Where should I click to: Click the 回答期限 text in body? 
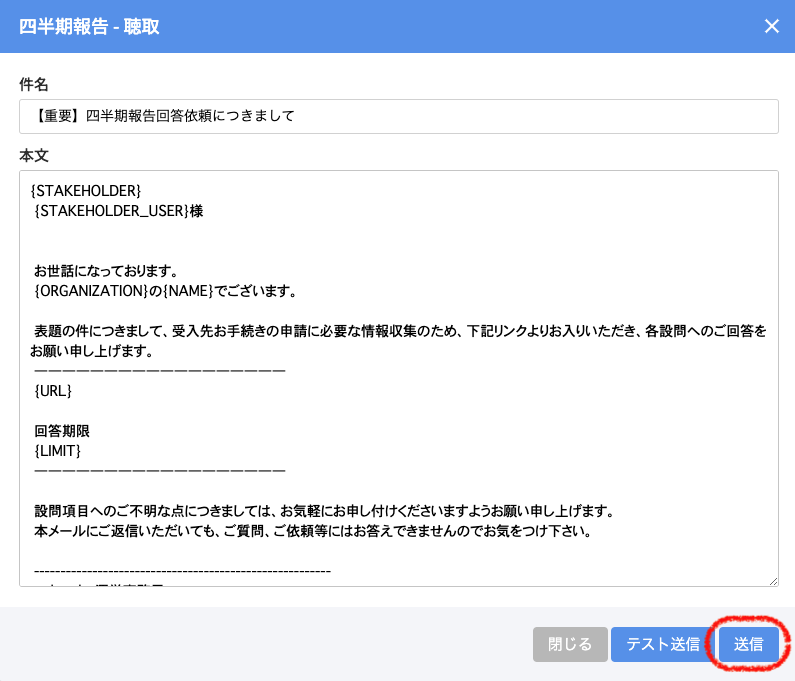click(x=62, y=431)
